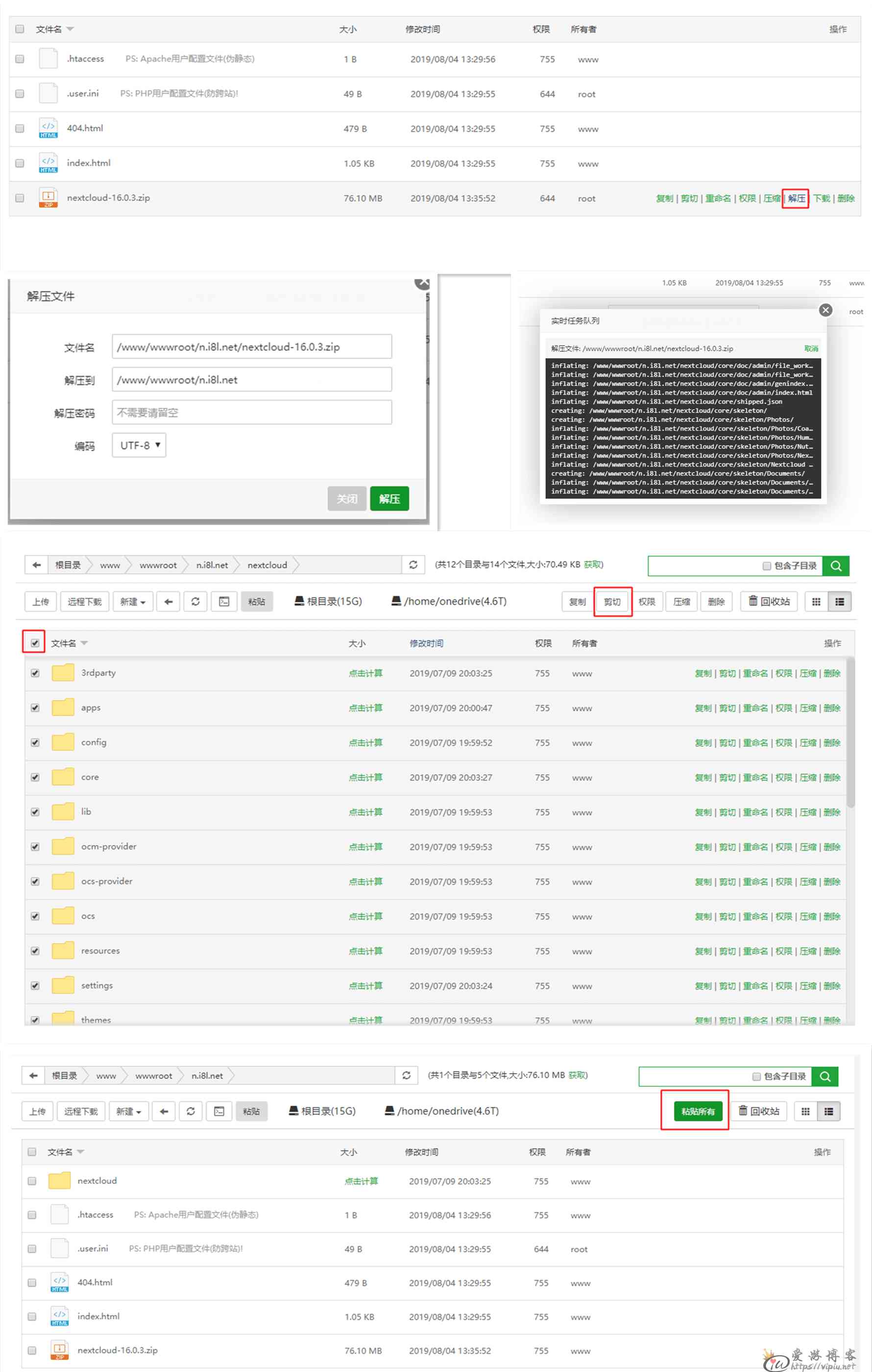The width and height of the screenshot is (872, 1372).
Task: Uncheck the config folder checkbox
Action: point(35,742)
